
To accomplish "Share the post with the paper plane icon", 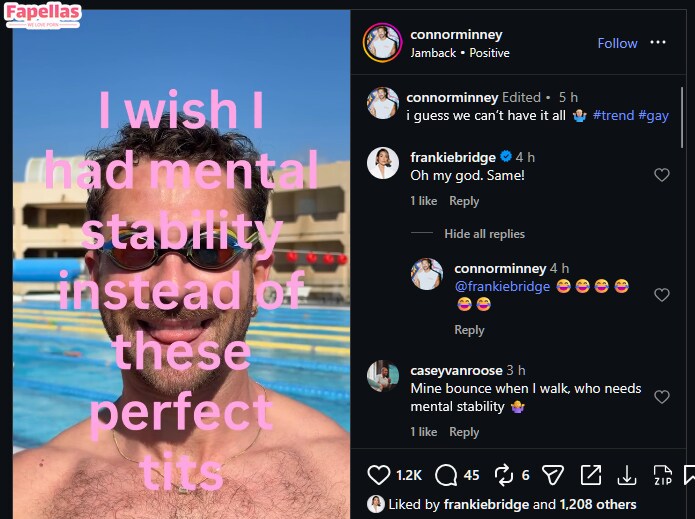I will click(552, 475).
